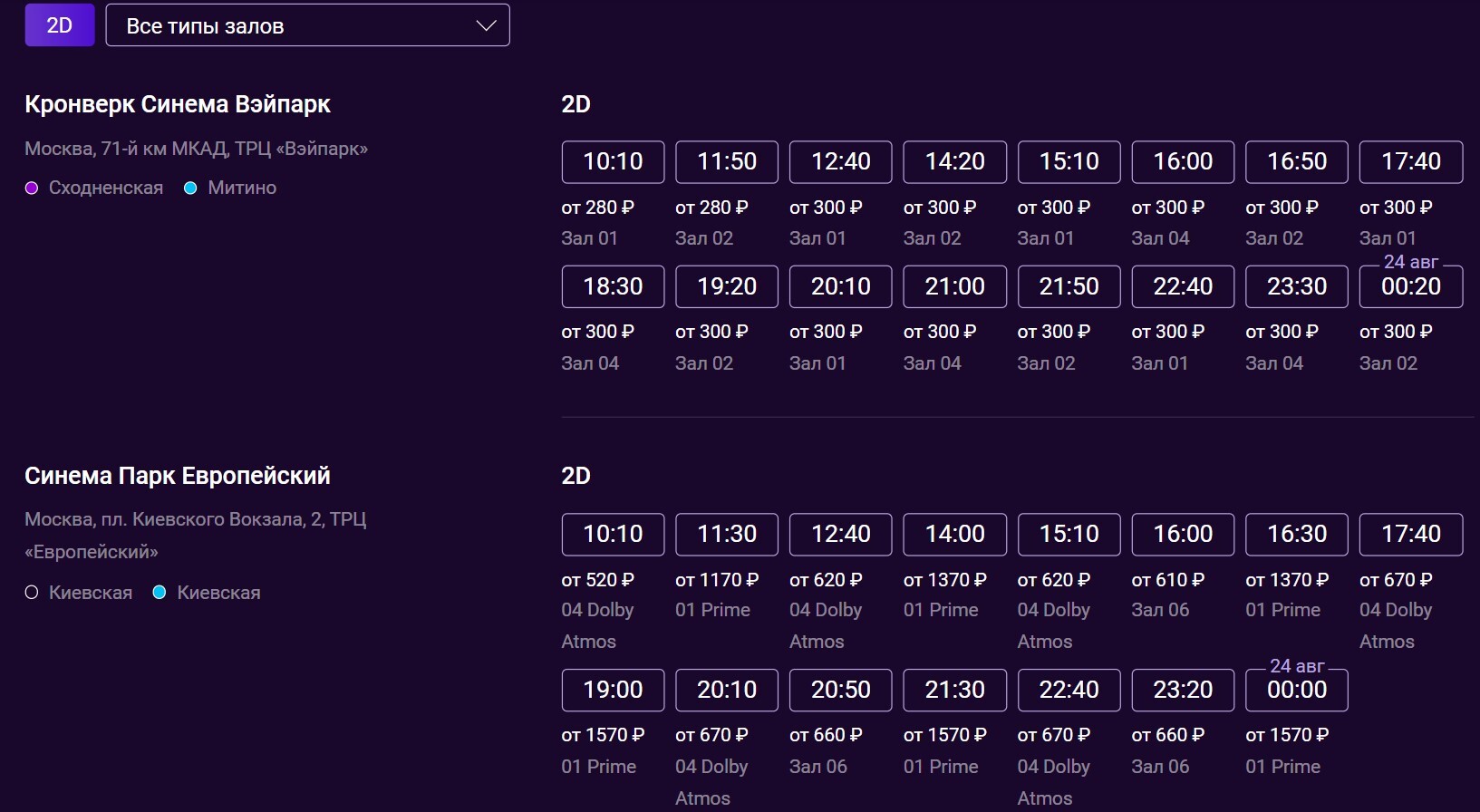Select 21:00 showtime at Вэйпарк
The image size is (1480, 812).
pos(955,286)
